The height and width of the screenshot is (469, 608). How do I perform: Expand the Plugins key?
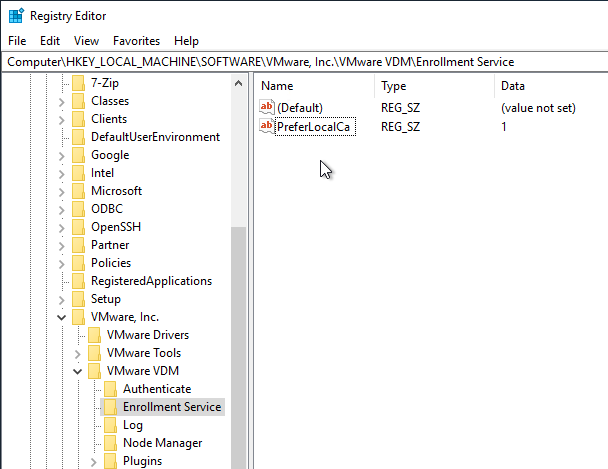tap(93, 462)
